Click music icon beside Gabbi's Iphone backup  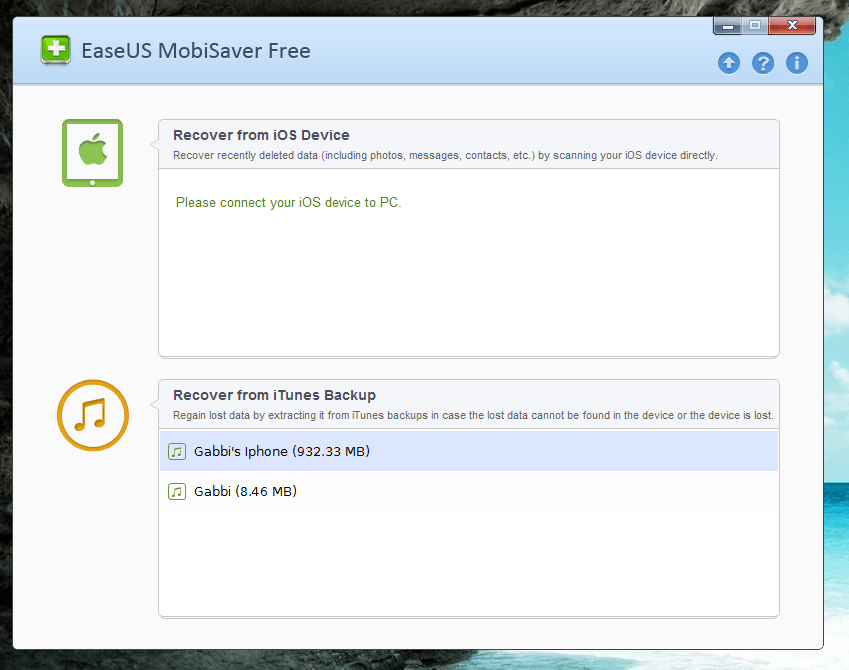177,451
